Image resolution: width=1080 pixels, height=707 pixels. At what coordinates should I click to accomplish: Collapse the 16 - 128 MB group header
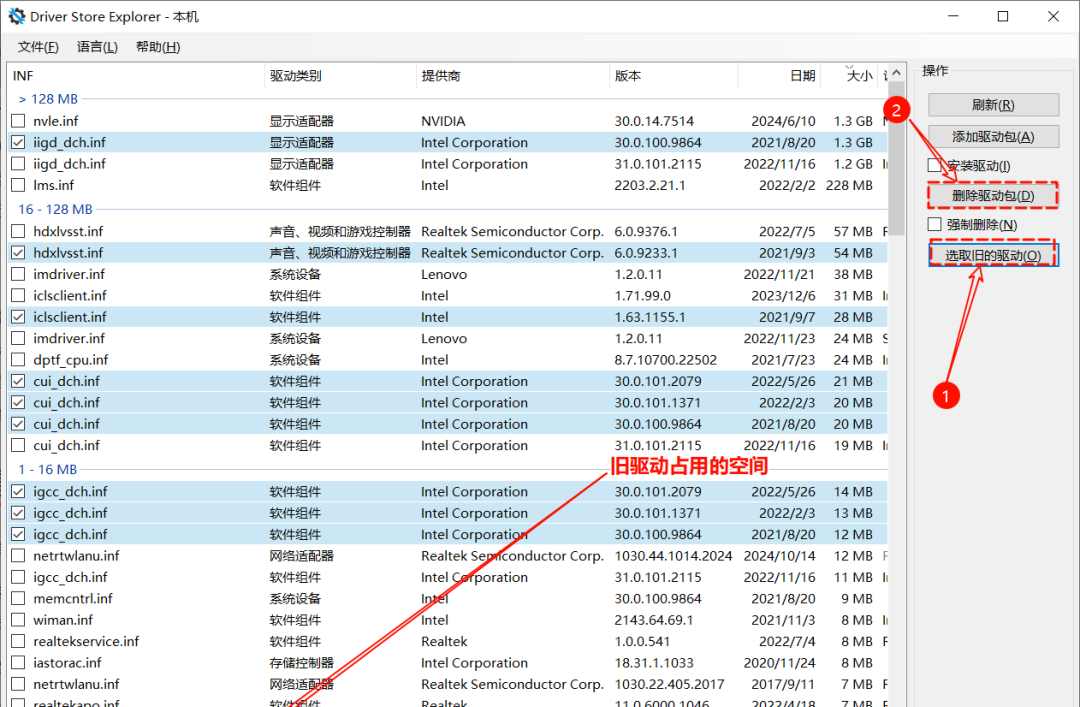point(55,209)
